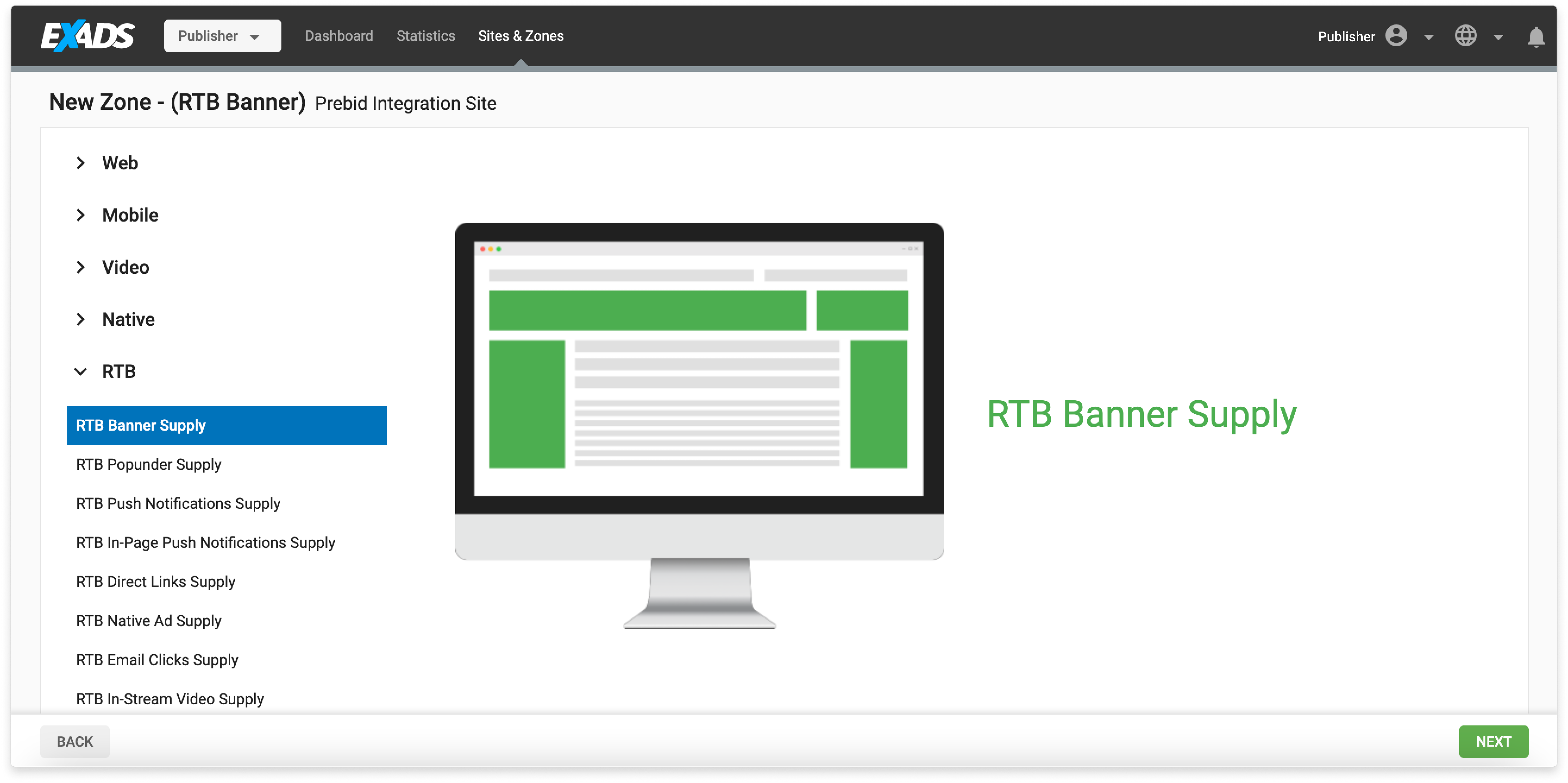Screen dimensions: 1568x783
Task: Select the Native category label
Action: click(x=128, y=319)
